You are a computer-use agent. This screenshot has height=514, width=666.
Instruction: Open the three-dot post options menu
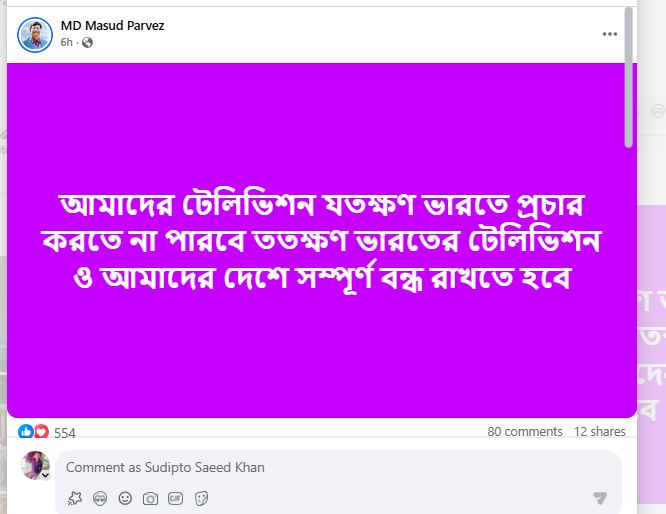(610, 34)
